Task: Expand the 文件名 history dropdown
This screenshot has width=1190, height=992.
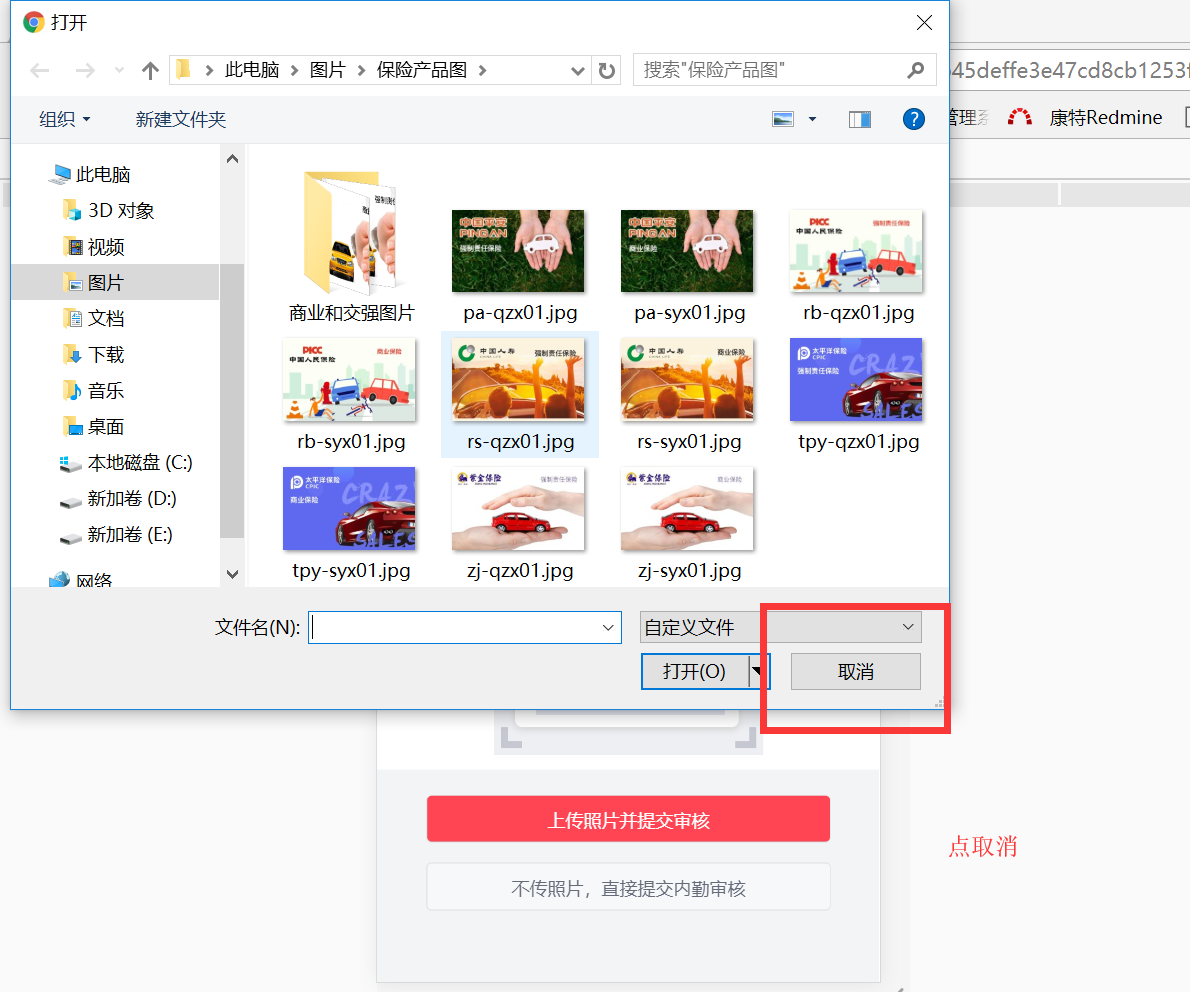Action: pos(608,628)
